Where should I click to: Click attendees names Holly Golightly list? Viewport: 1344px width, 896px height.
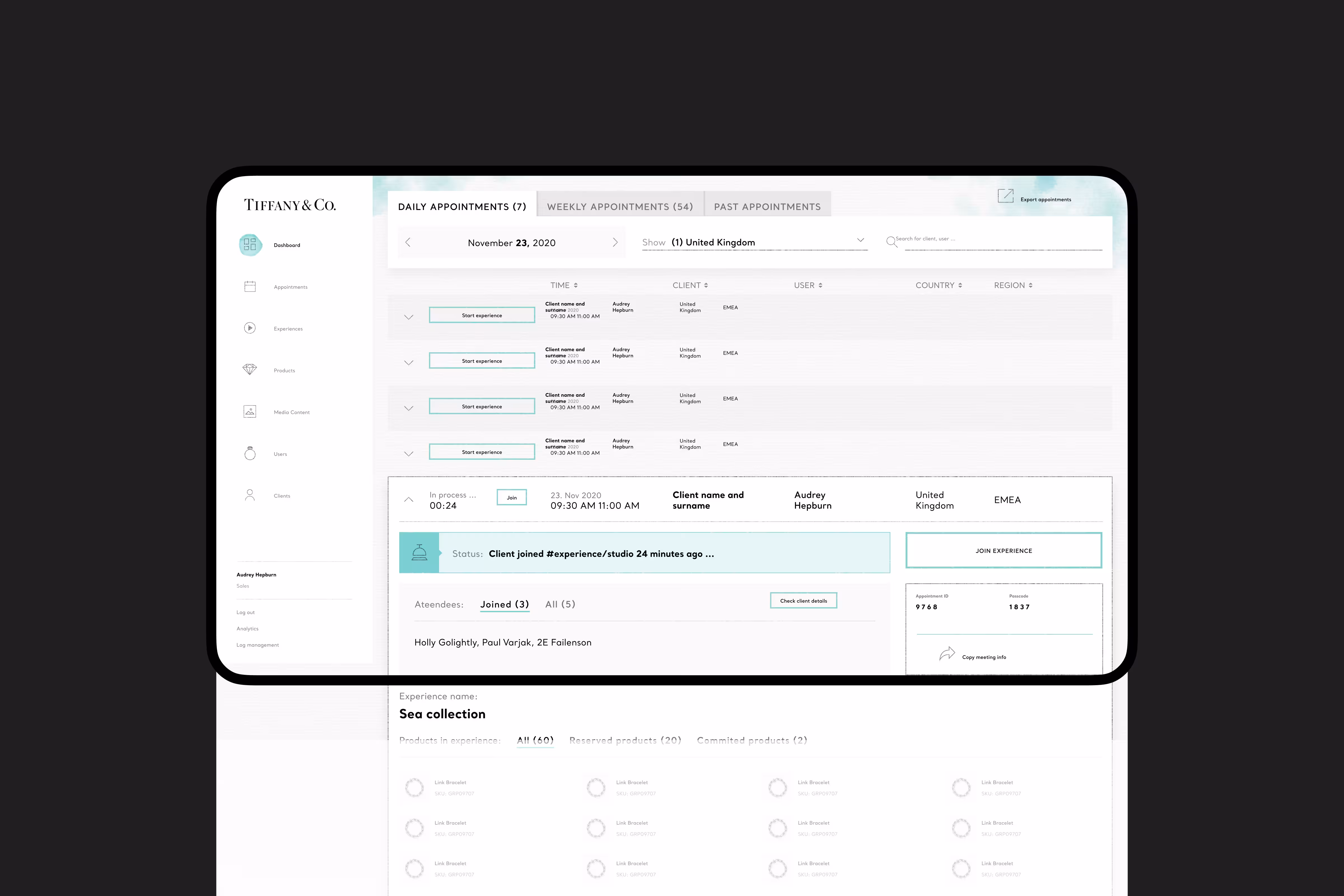pos(503,642)
